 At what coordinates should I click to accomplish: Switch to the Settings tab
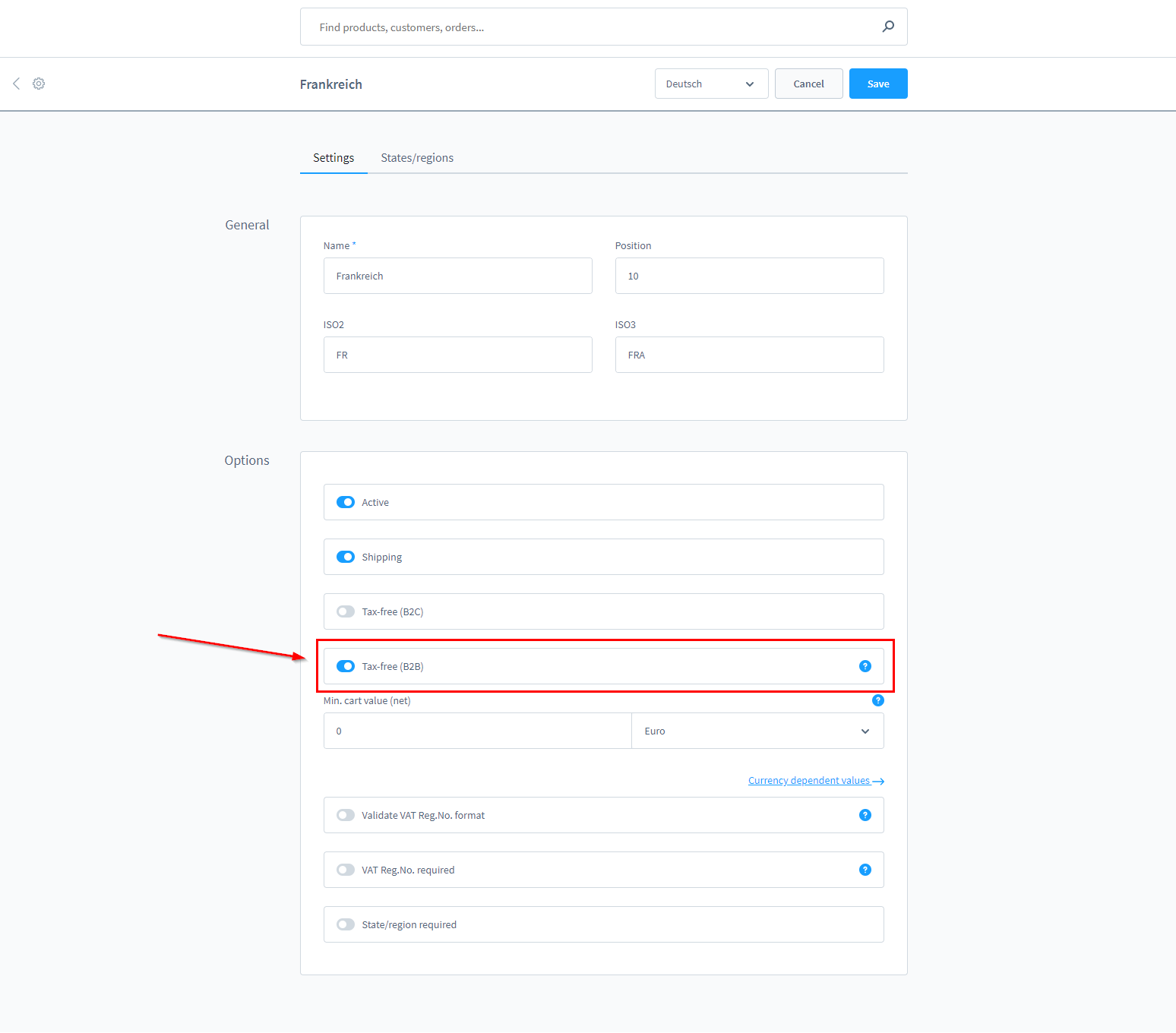click(x=334, y=158)
